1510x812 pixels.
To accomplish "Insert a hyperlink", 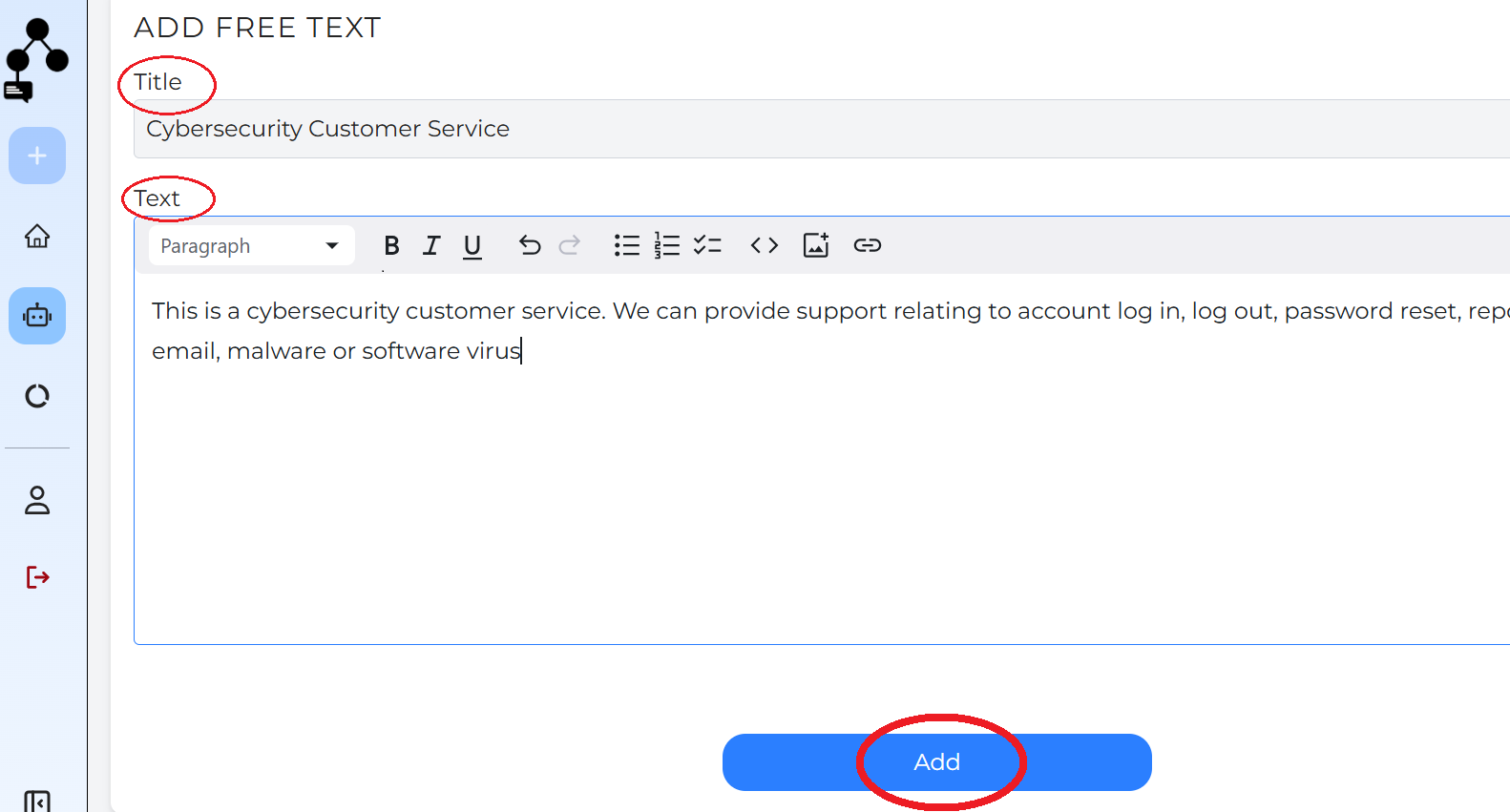I will [x=868, y=245].
